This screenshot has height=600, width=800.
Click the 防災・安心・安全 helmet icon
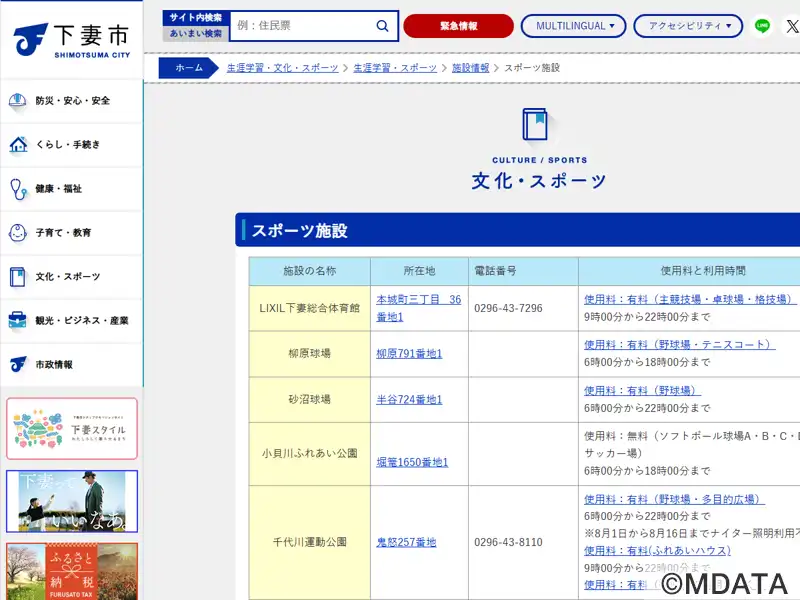click(x=18, y=101)
